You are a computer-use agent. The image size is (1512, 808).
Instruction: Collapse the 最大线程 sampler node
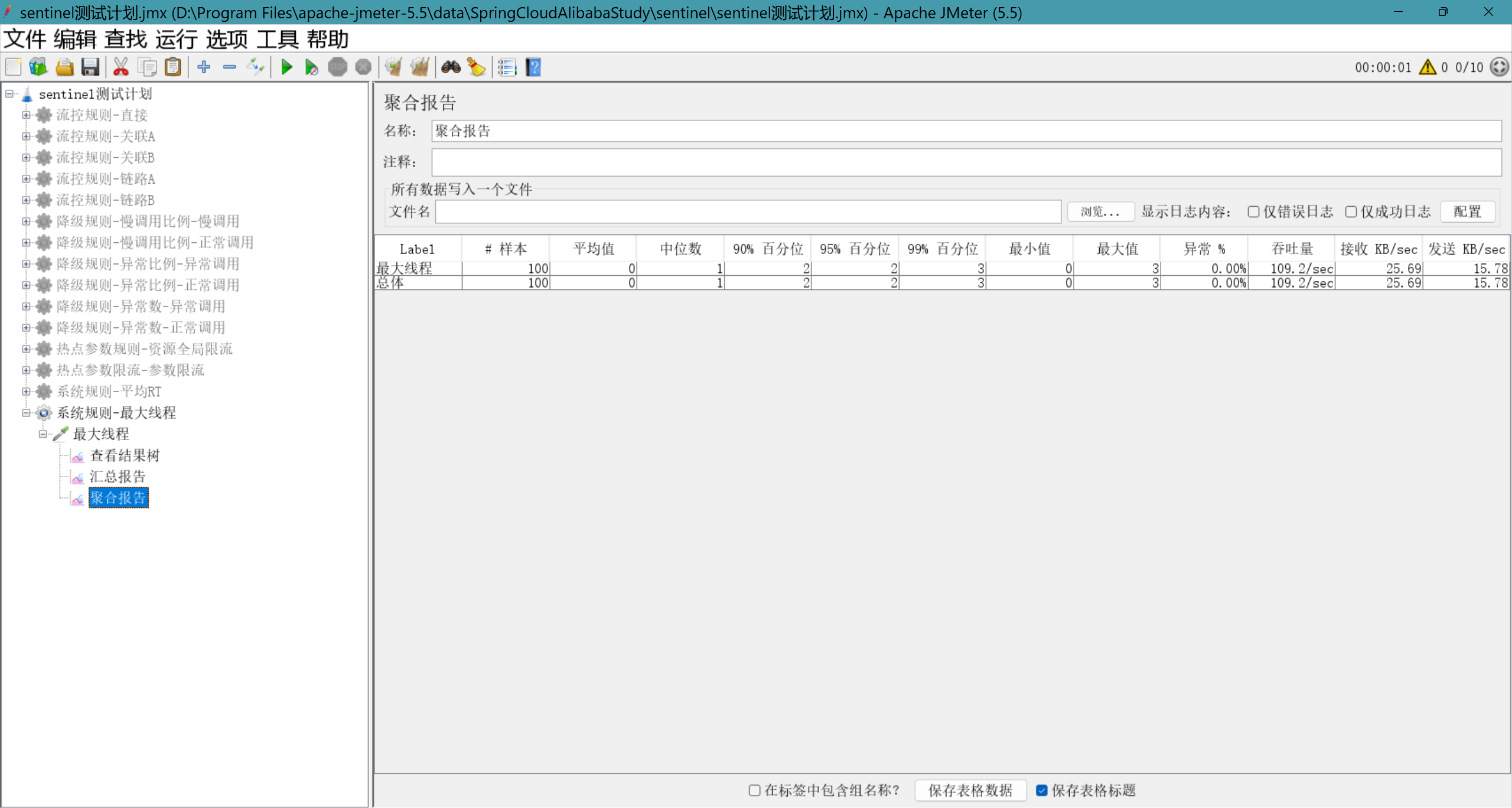click(x=43, y=434)
